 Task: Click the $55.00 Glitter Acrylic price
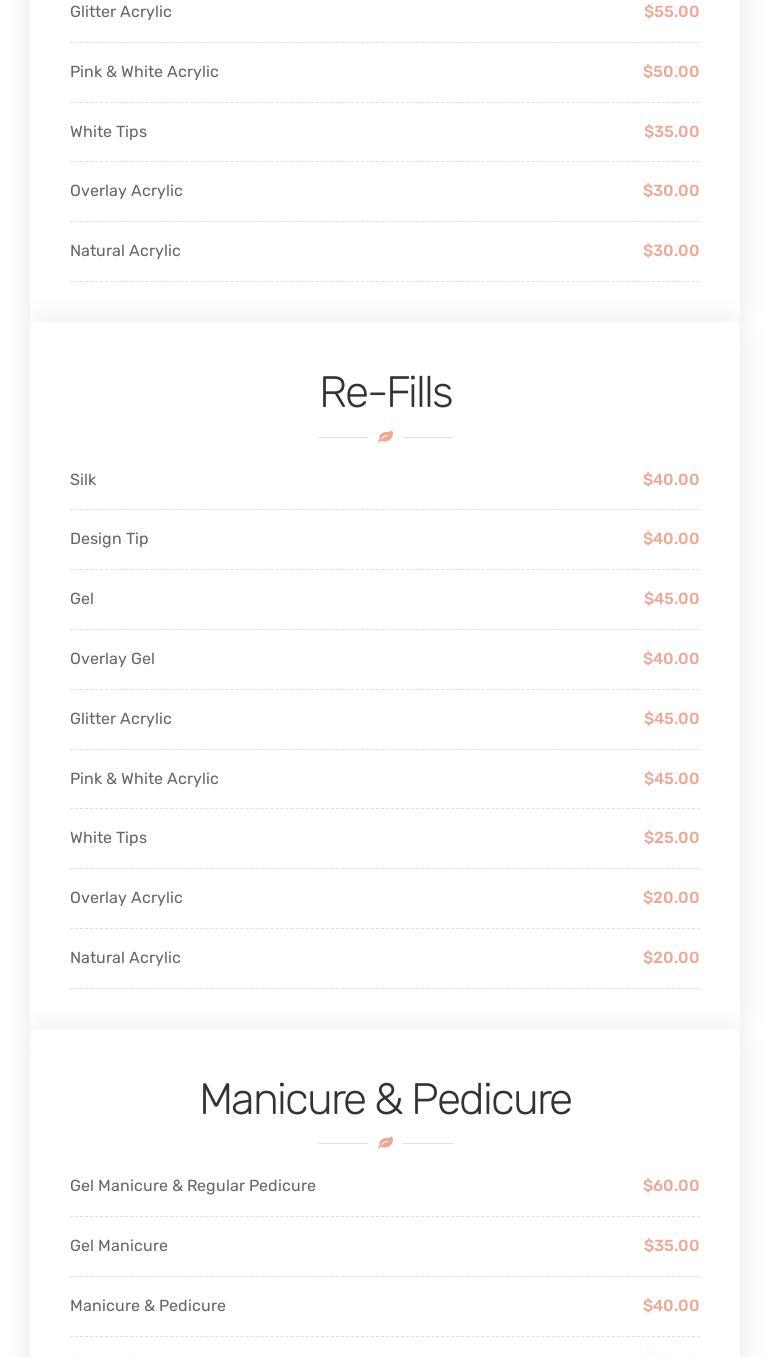pyautogui.click(x=671, y=12)
